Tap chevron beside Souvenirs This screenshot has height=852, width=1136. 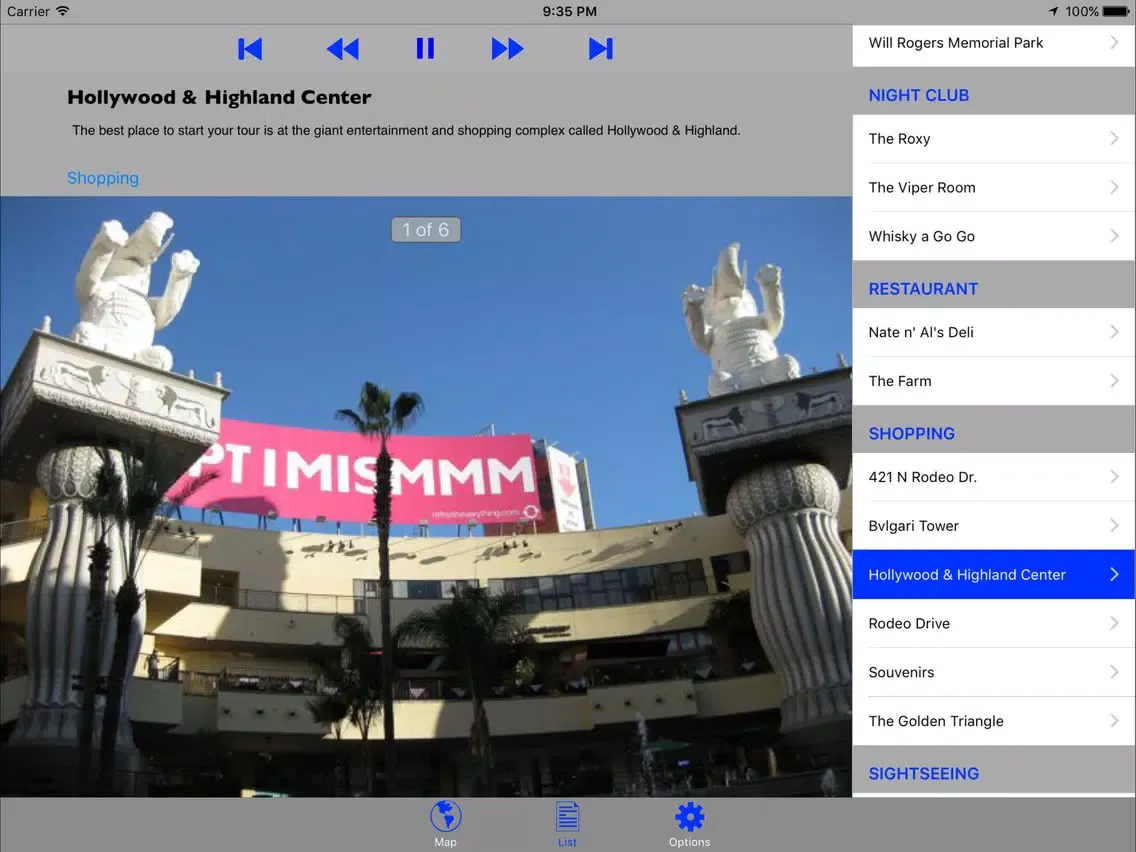(1114, 672)
